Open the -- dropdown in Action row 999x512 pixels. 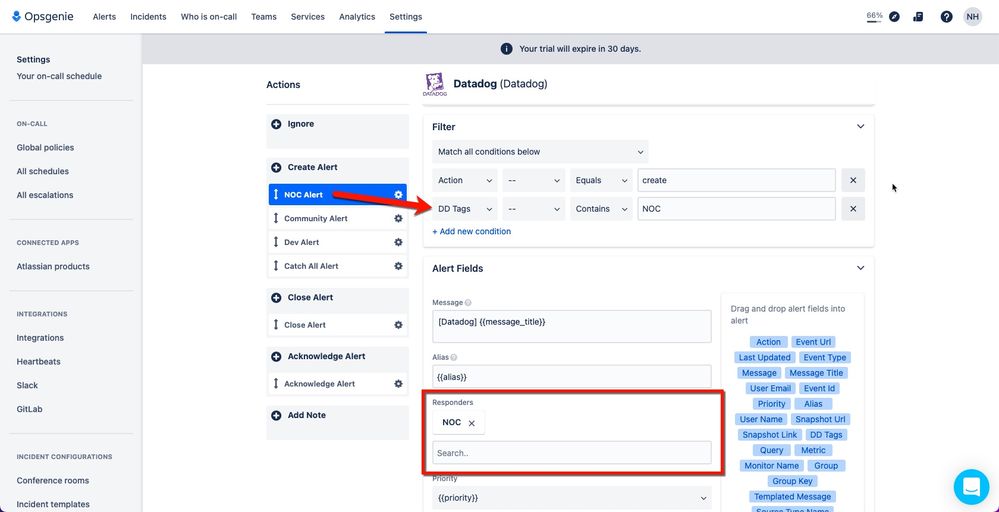[534, 180]
